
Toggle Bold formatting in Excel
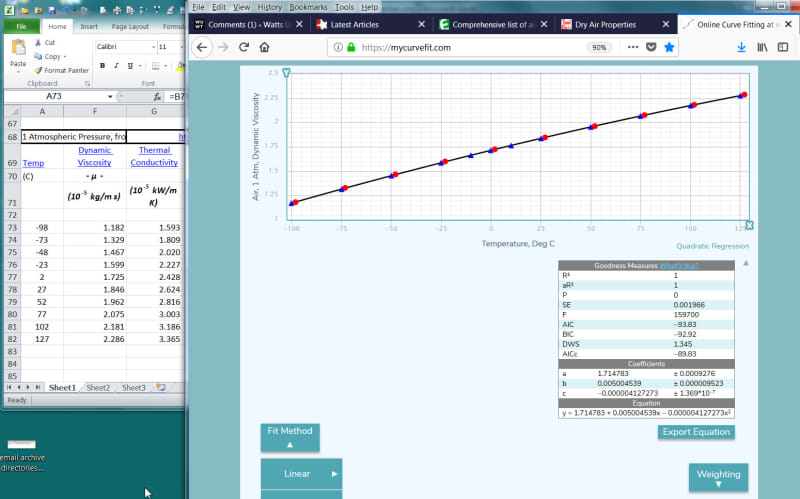pos(103,66)
